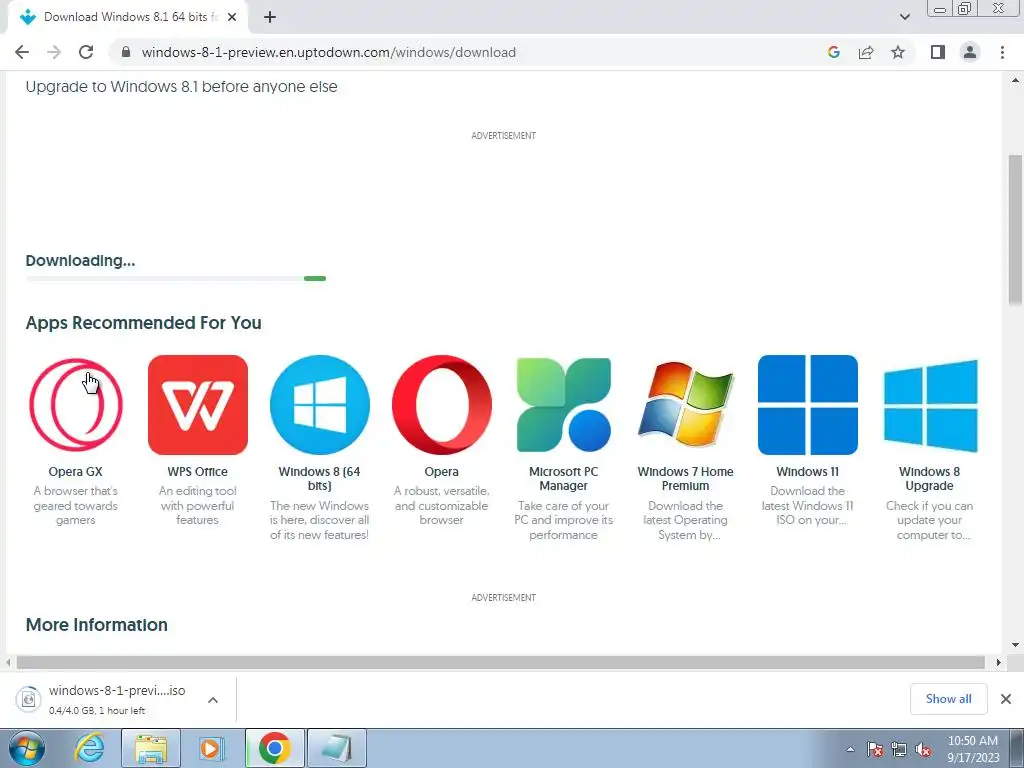Open Windows Explorer from the taskbar
The image size is (1024, 768).
point(151,748)
